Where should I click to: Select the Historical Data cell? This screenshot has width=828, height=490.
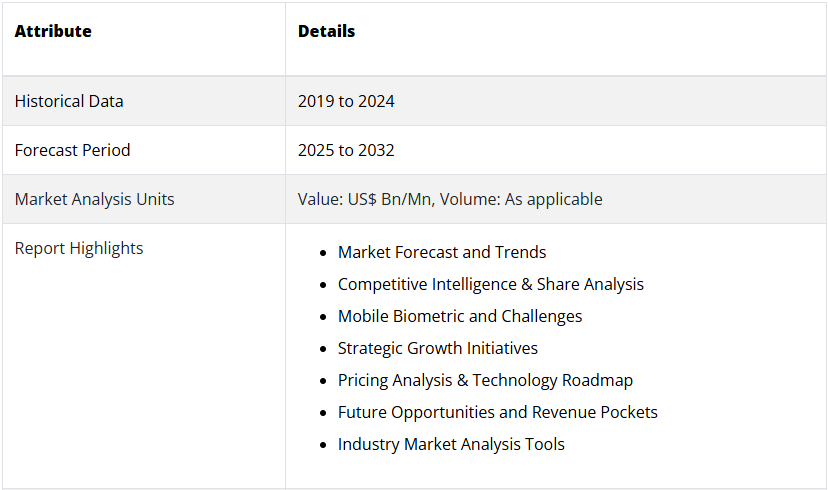[144, 101]
